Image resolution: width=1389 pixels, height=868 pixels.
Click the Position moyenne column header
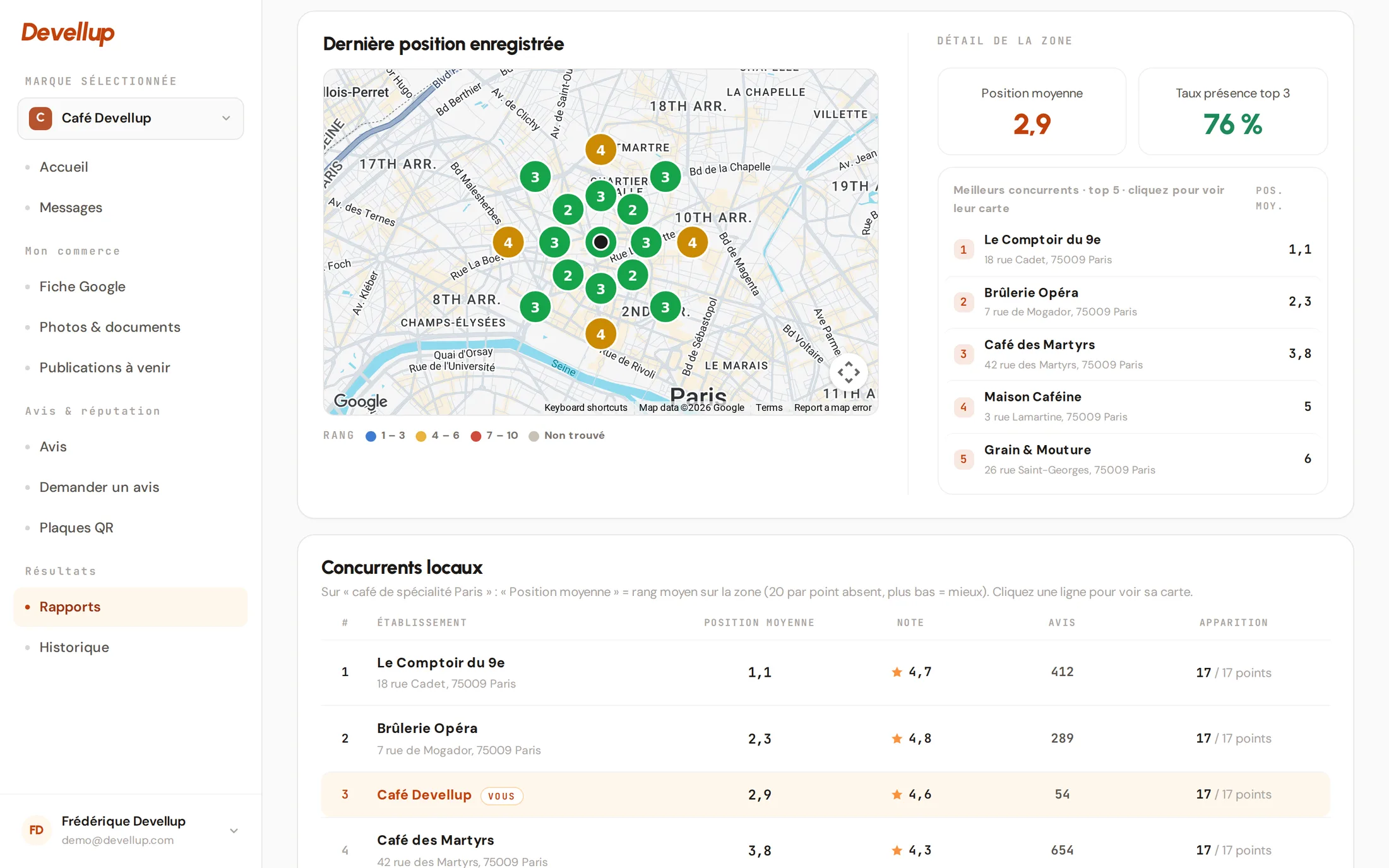coord(759,622)
